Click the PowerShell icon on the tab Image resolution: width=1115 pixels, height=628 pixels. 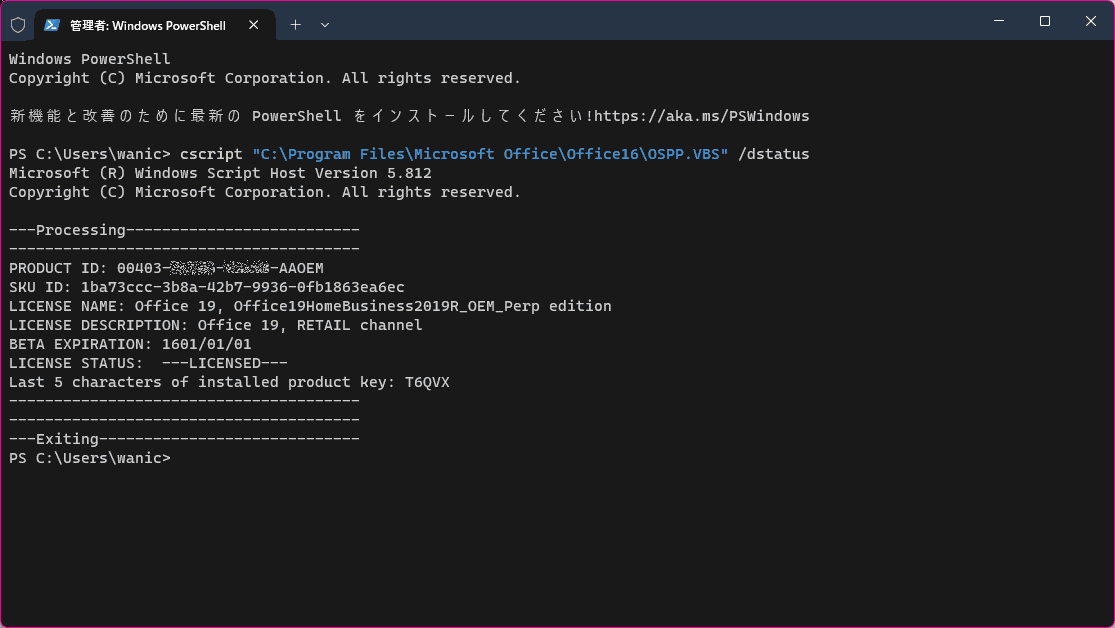51,25
